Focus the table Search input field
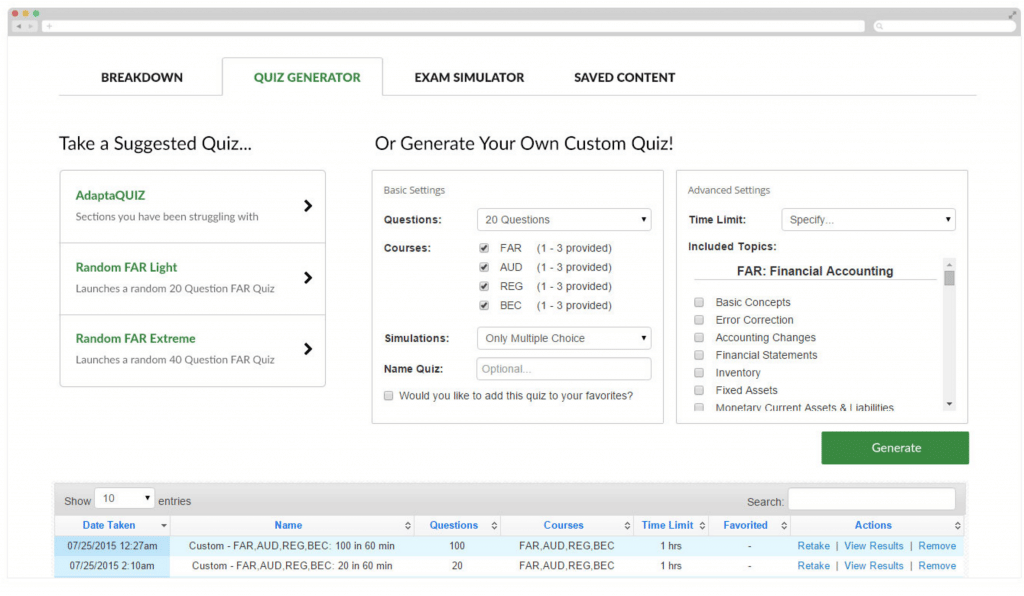 point(871,499)
